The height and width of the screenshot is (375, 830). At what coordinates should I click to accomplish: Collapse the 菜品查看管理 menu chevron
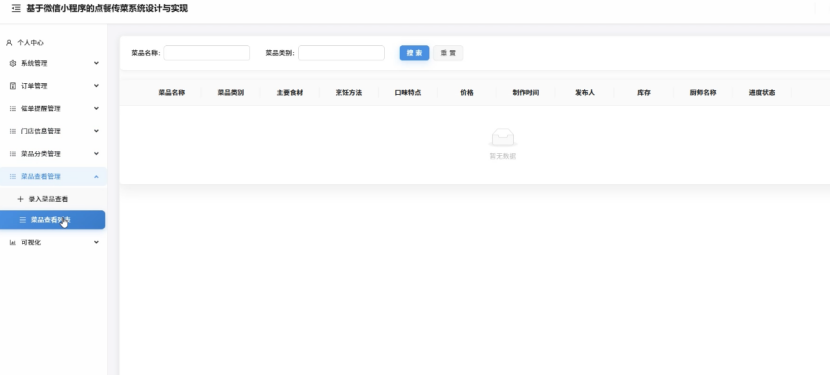(96, 176)
